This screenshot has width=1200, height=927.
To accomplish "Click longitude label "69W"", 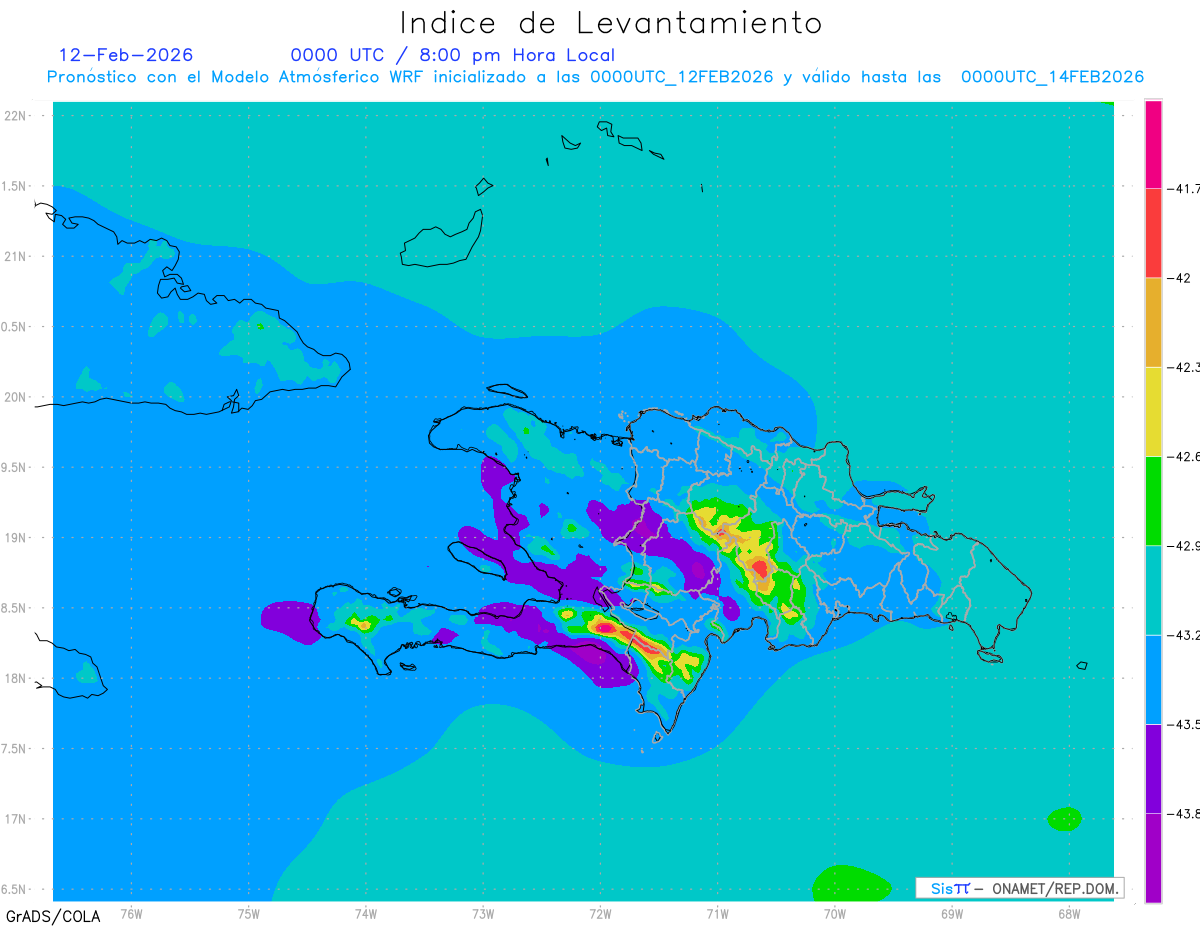I will pos(952,912).
